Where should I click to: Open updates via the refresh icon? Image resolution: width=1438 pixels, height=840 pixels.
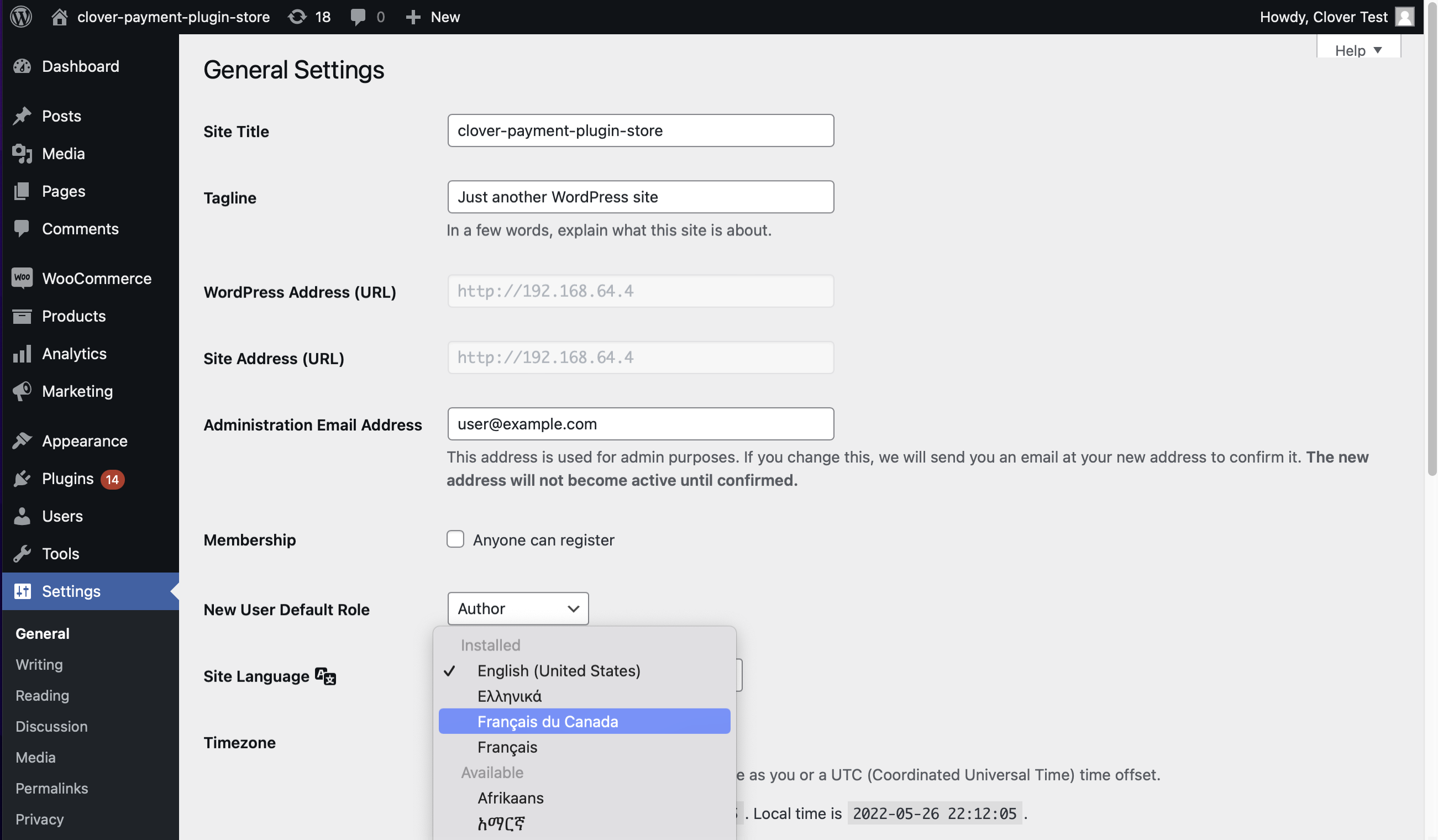pyautogui.click(x=297, y=17)
